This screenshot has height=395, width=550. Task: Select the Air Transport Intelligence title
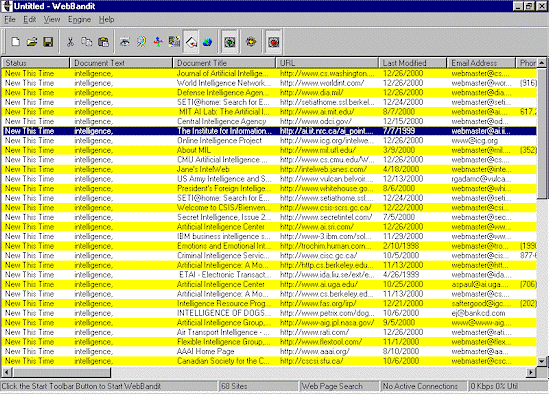(x=223, y=332)
